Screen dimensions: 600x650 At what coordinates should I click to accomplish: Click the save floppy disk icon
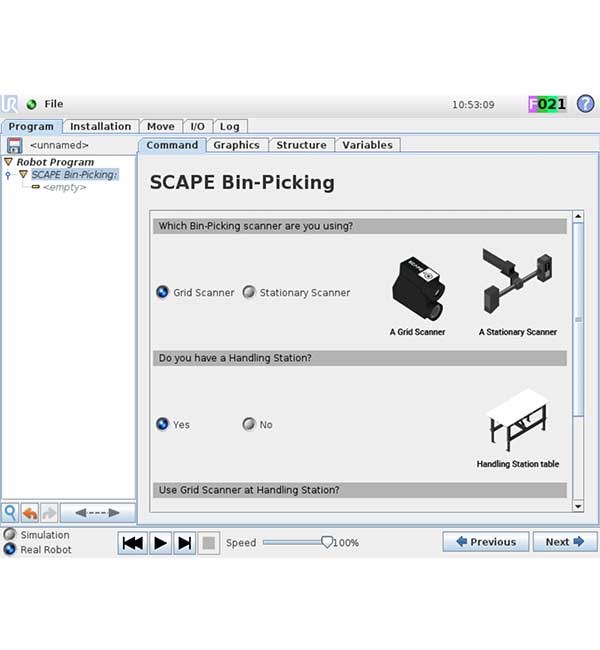coord(15,146)
